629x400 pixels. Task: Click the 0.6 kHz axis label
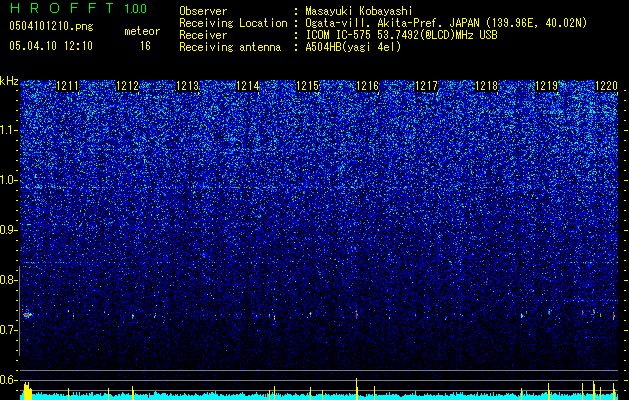click(x=9, y=380)
